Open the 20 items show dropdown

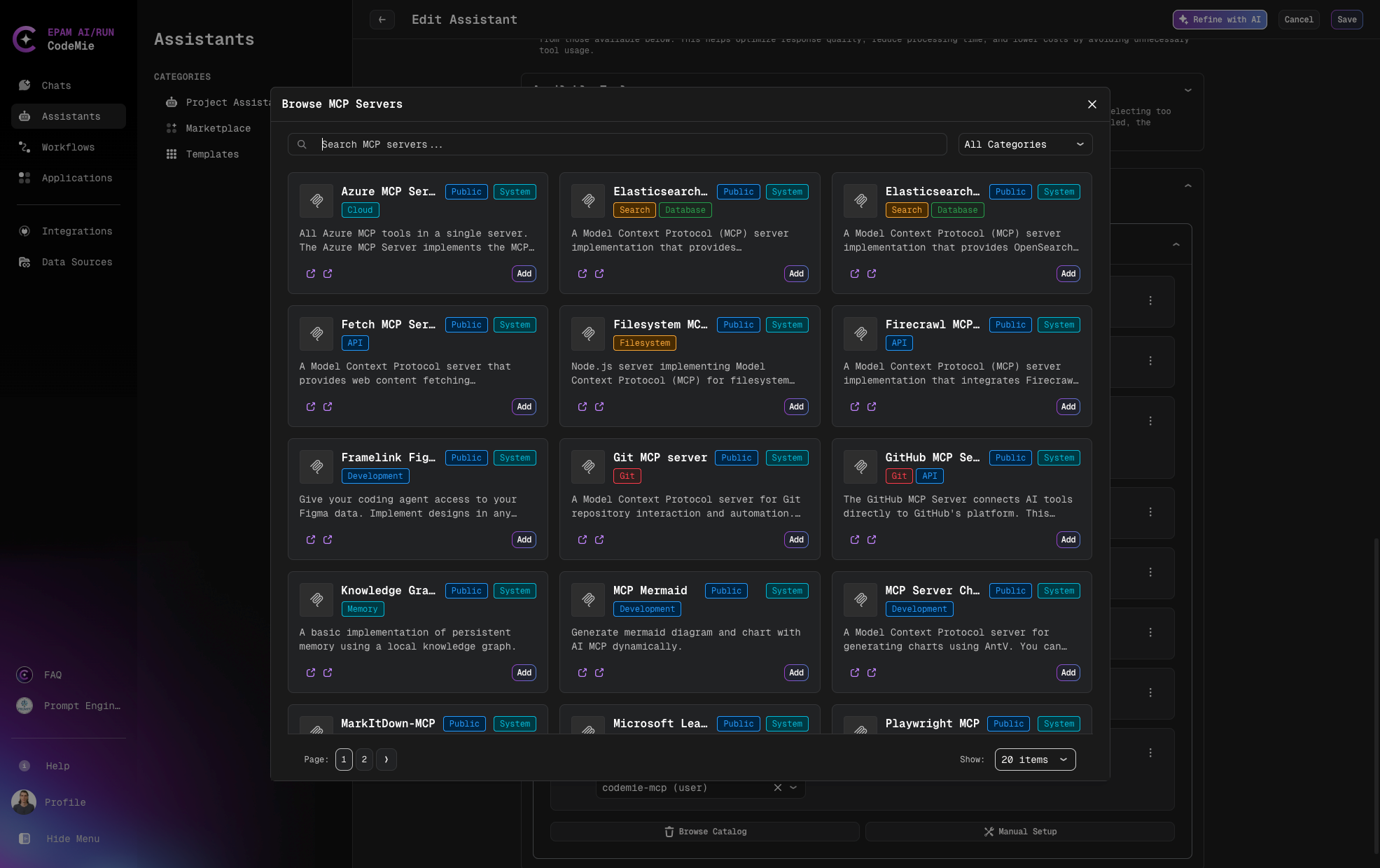click(x=1034, y=759)
